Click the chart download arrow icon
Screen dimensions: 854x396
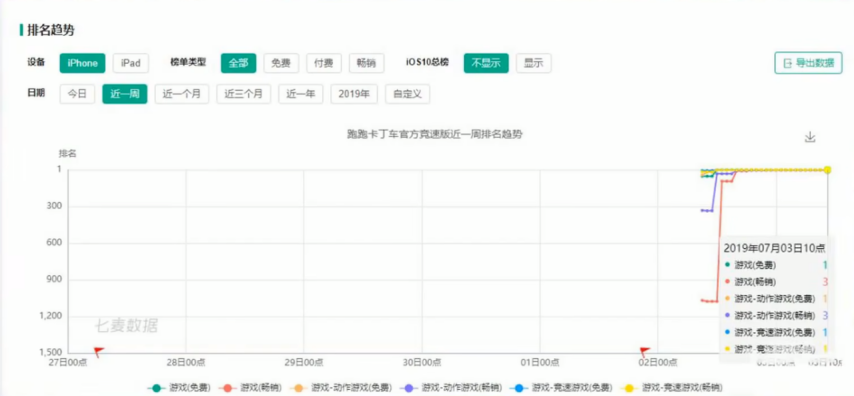point(810,137)
